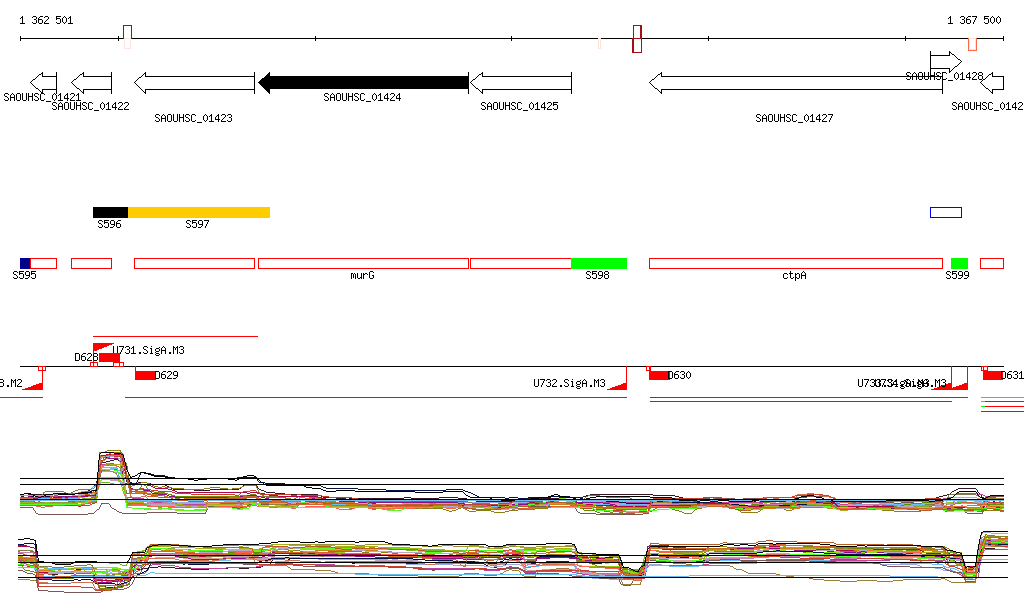Click the green S598 segment

[599, 264]
